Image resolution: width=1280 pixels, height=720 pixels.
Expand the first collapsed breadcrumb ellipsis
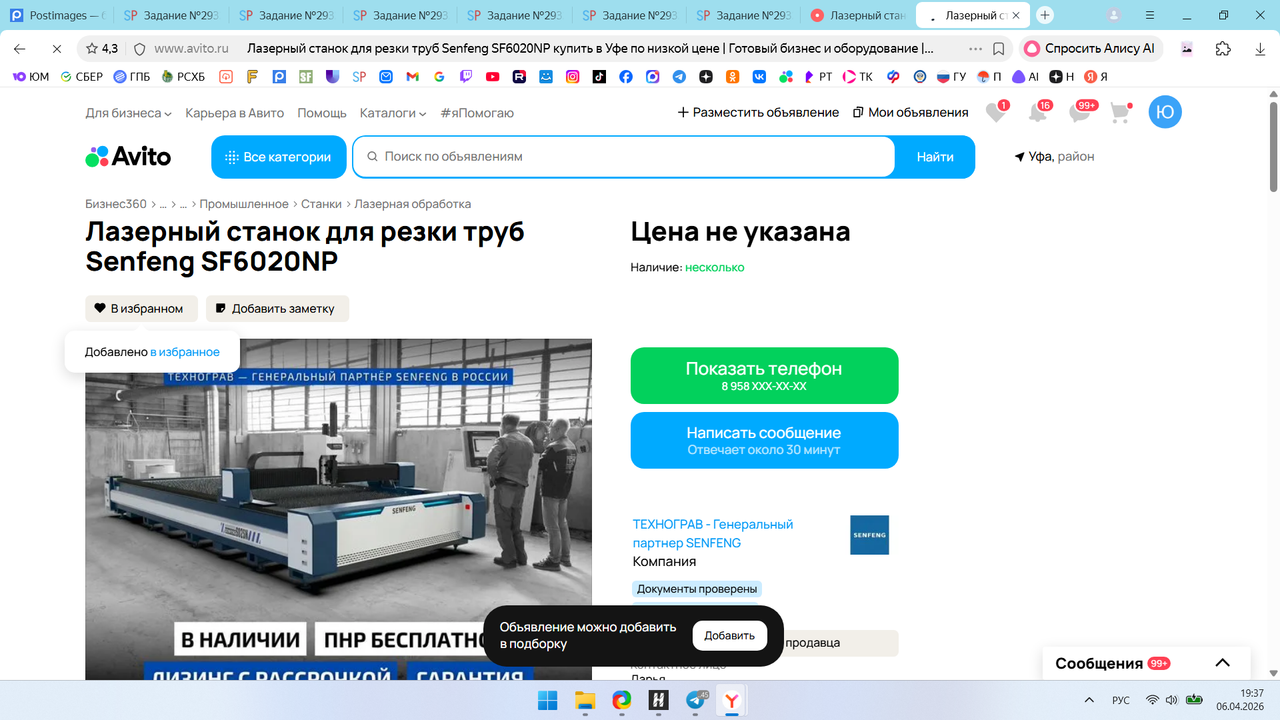tap(163, 204)
